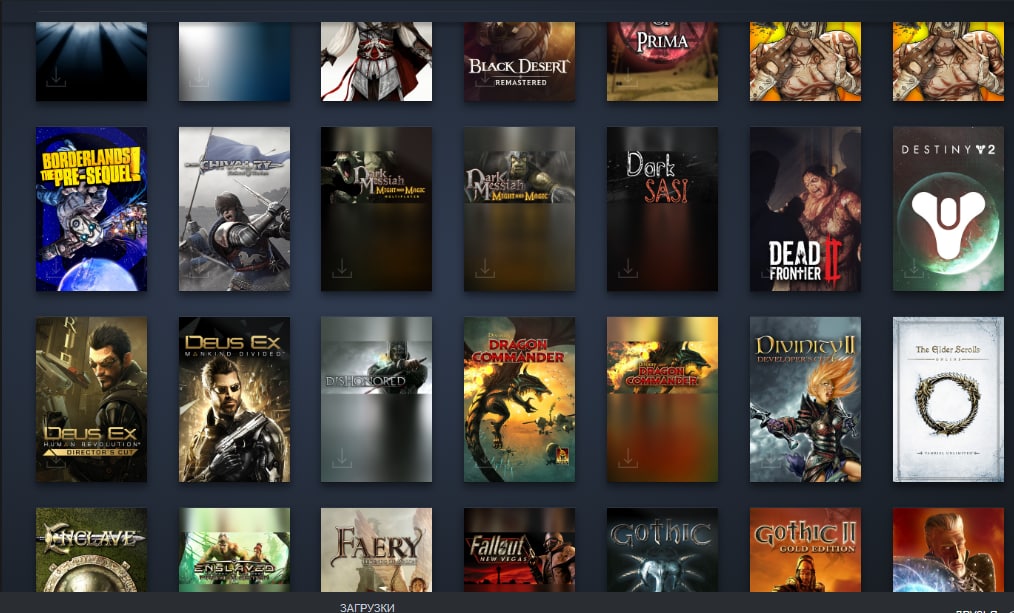The height and width of the screenshot is (613, 1014).
Task: Open Gothic II Gold Edition cover
Action: pyautogui.click(x=805, y=550)
